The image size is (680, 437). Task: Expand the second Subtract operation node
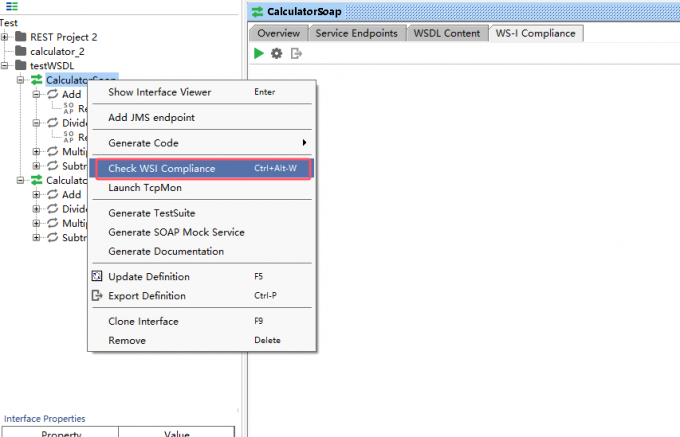(36, 237)
